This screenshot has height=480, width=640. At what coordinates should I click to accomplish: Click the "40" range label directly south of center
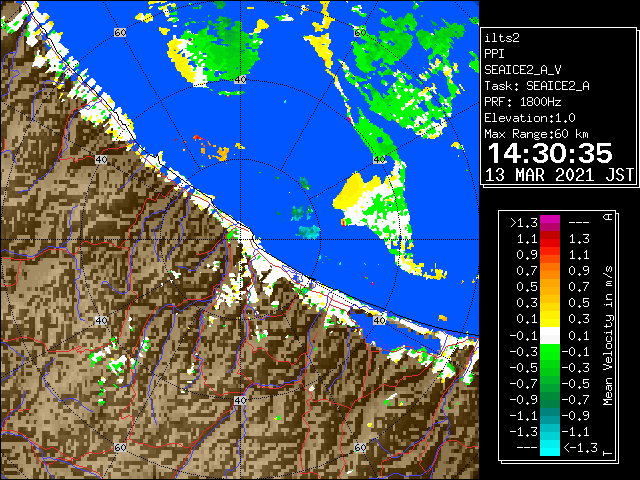240,400
